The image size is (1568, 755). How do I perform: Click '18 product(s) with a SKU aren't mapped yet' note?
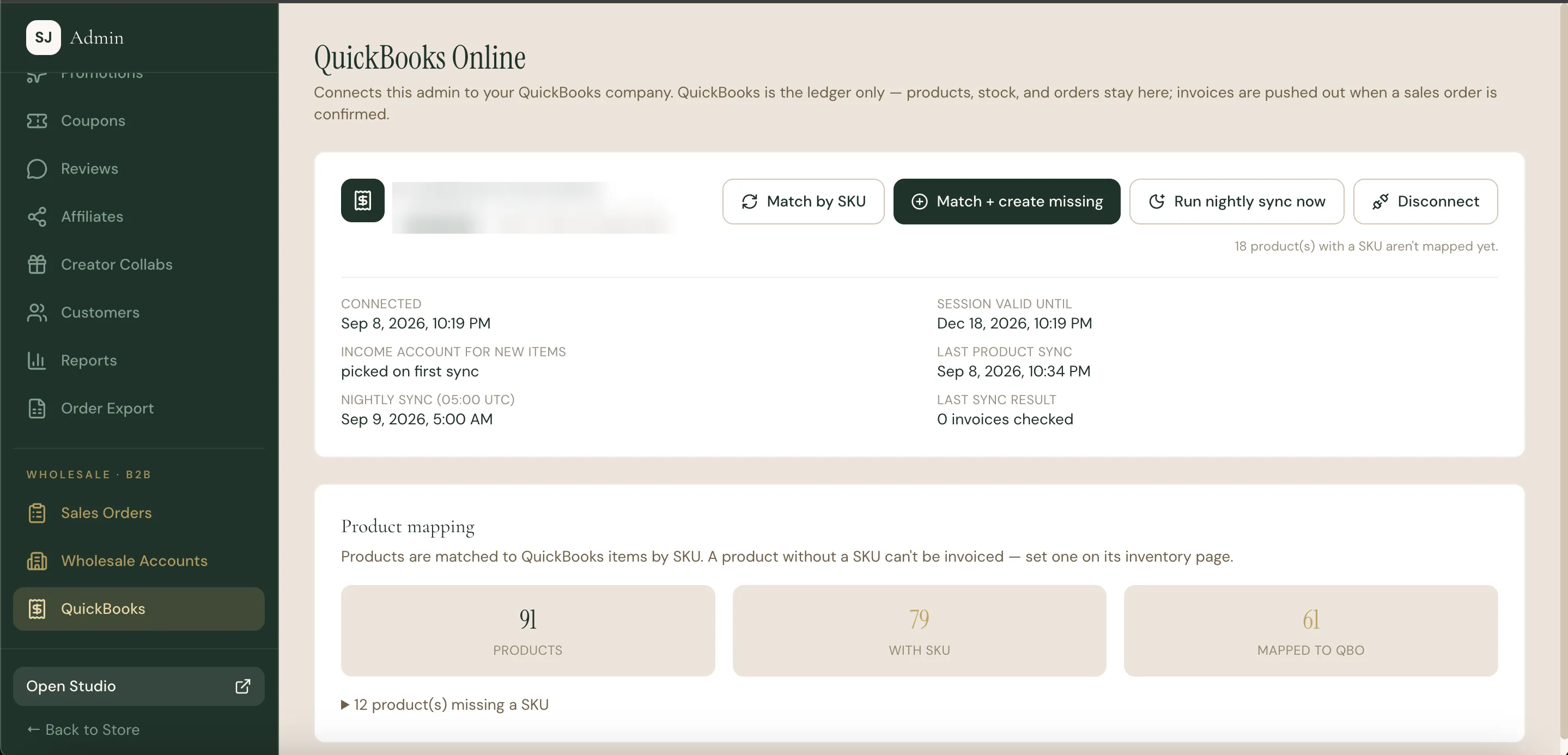tap(1366, 246)
